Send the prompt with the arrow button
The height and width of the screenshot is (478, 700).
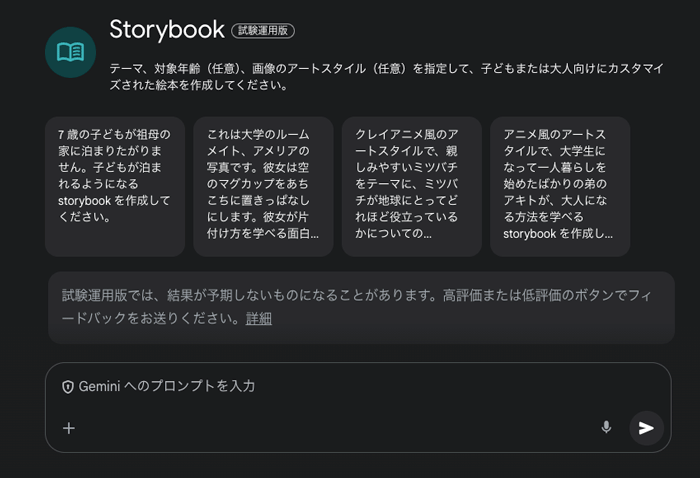646,428
